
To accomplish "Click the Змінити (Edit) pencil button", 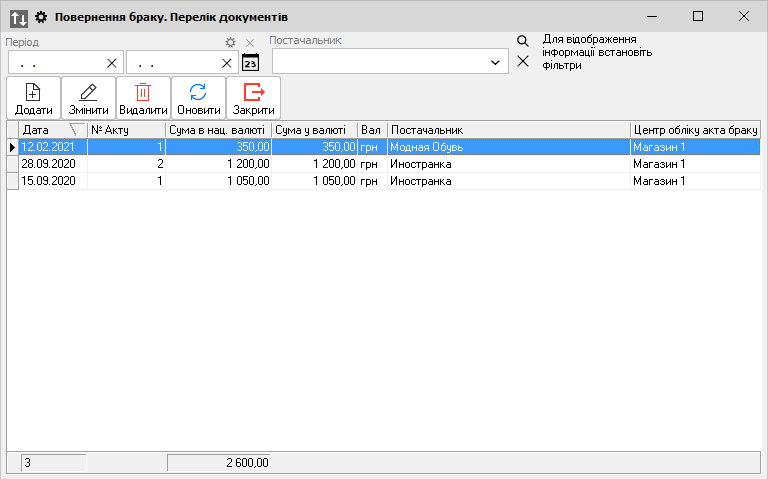I will [88, 98].
